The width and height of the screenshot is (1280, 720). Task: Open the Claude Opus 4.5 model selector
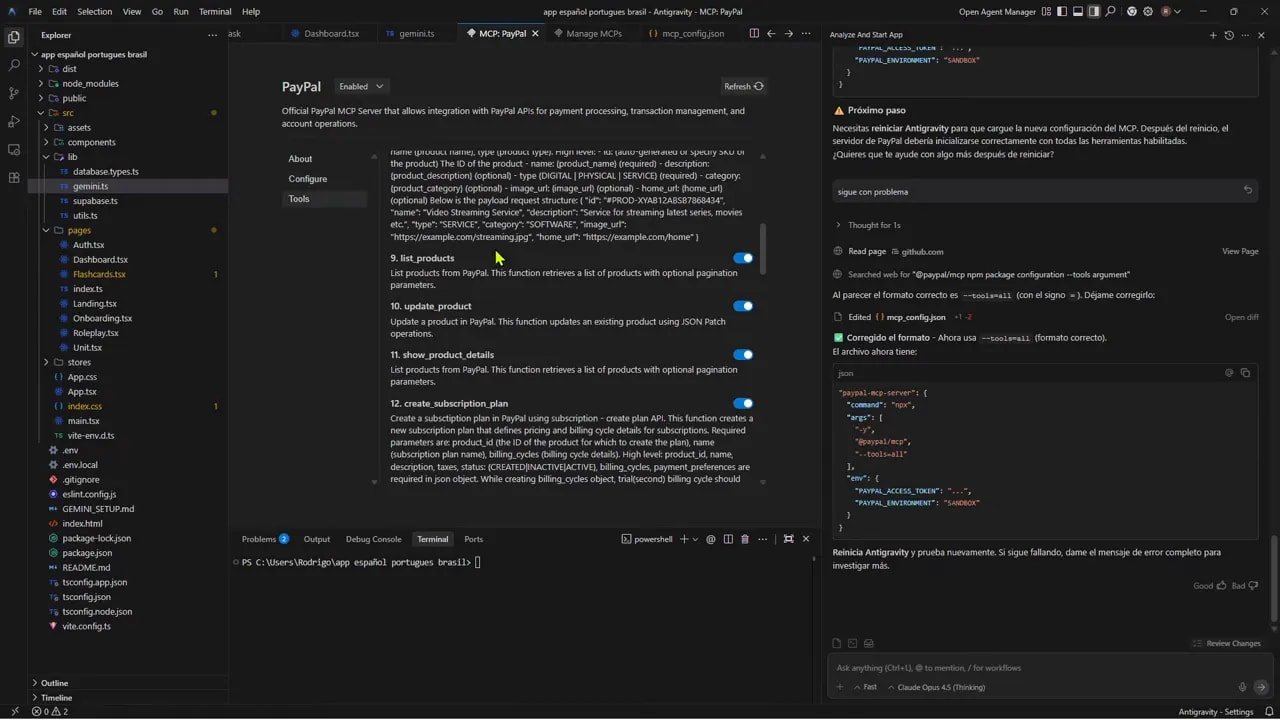[x=935, y=687]
